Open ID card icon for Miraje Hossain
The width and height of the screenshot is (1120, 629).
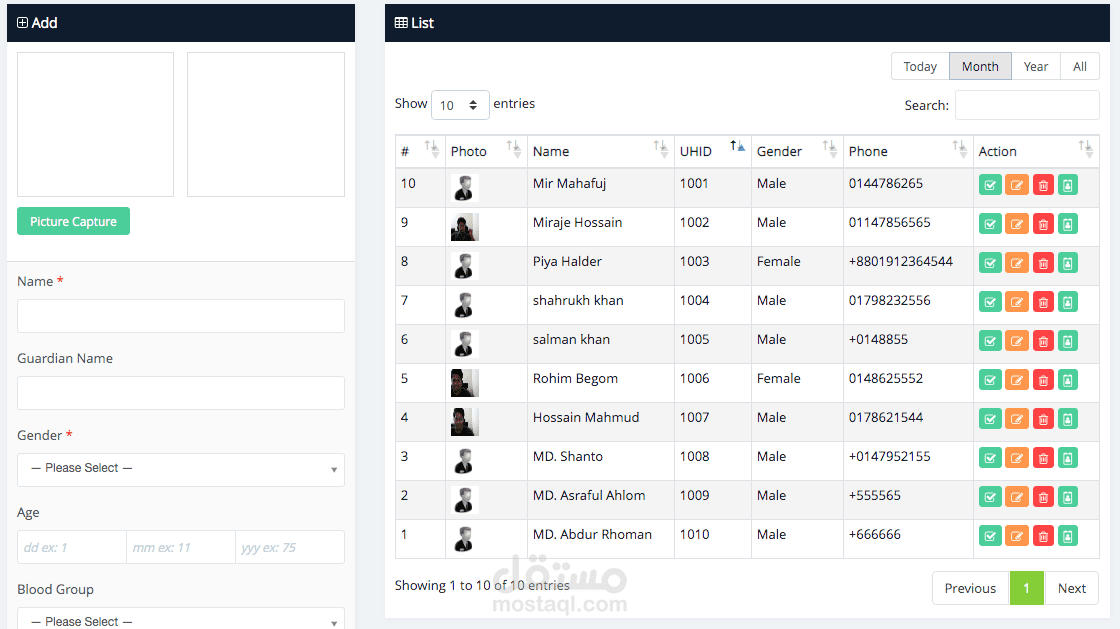click(1068, 224)
